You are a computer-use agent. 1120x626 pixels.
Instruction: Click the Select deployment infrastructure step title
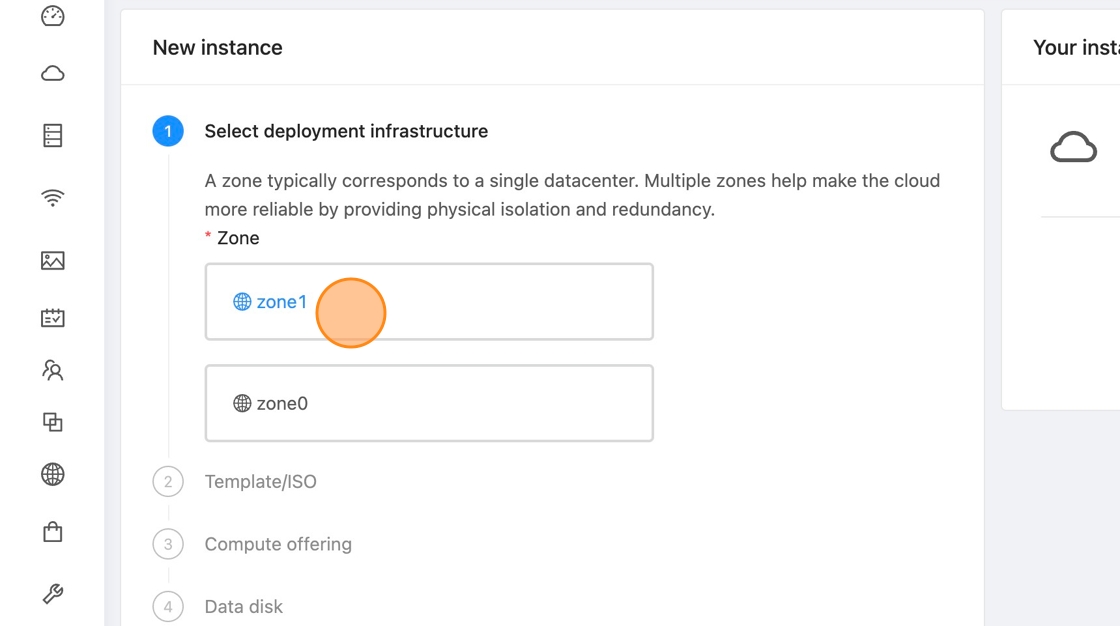tap(346, 131)
